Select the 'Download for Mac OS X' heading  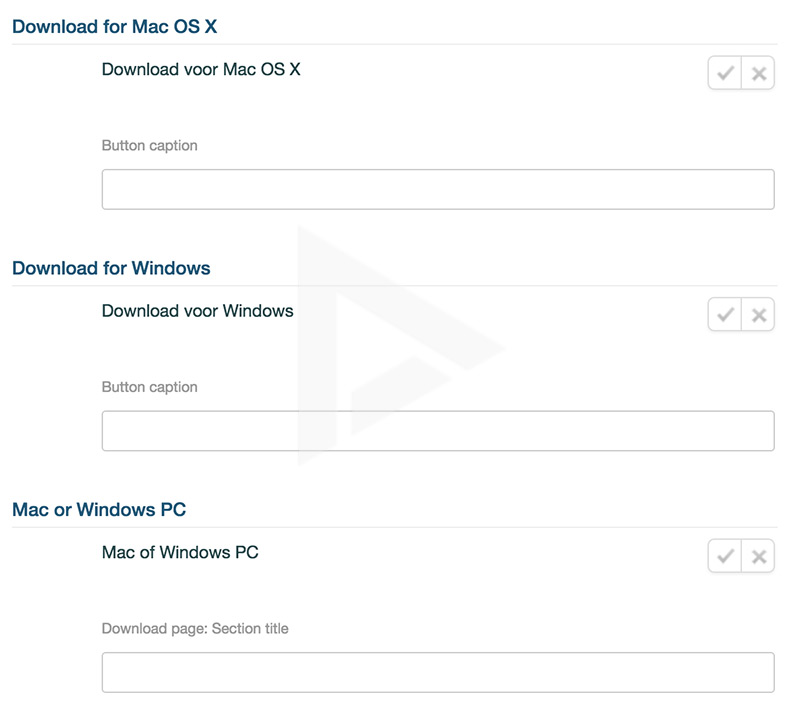(x=115, y=27)
